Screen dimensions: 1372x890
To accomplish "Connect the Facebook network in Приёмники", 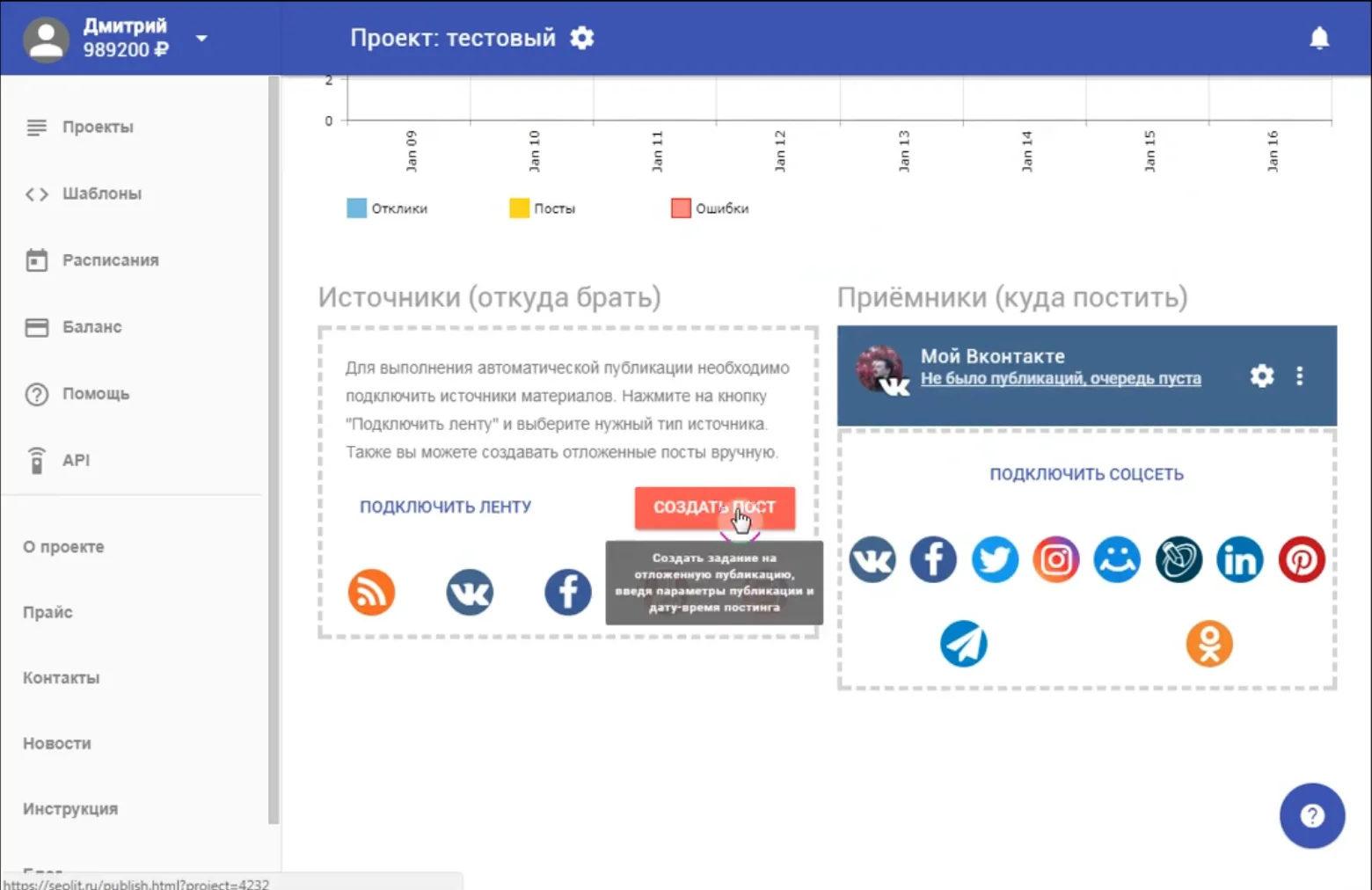I will coord(933,559).
